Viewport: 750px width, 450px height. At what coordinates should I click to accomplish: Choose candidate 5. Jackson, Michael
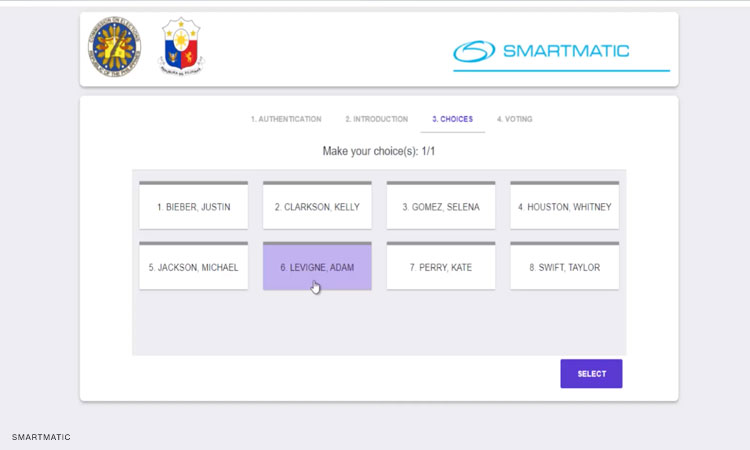193,267
